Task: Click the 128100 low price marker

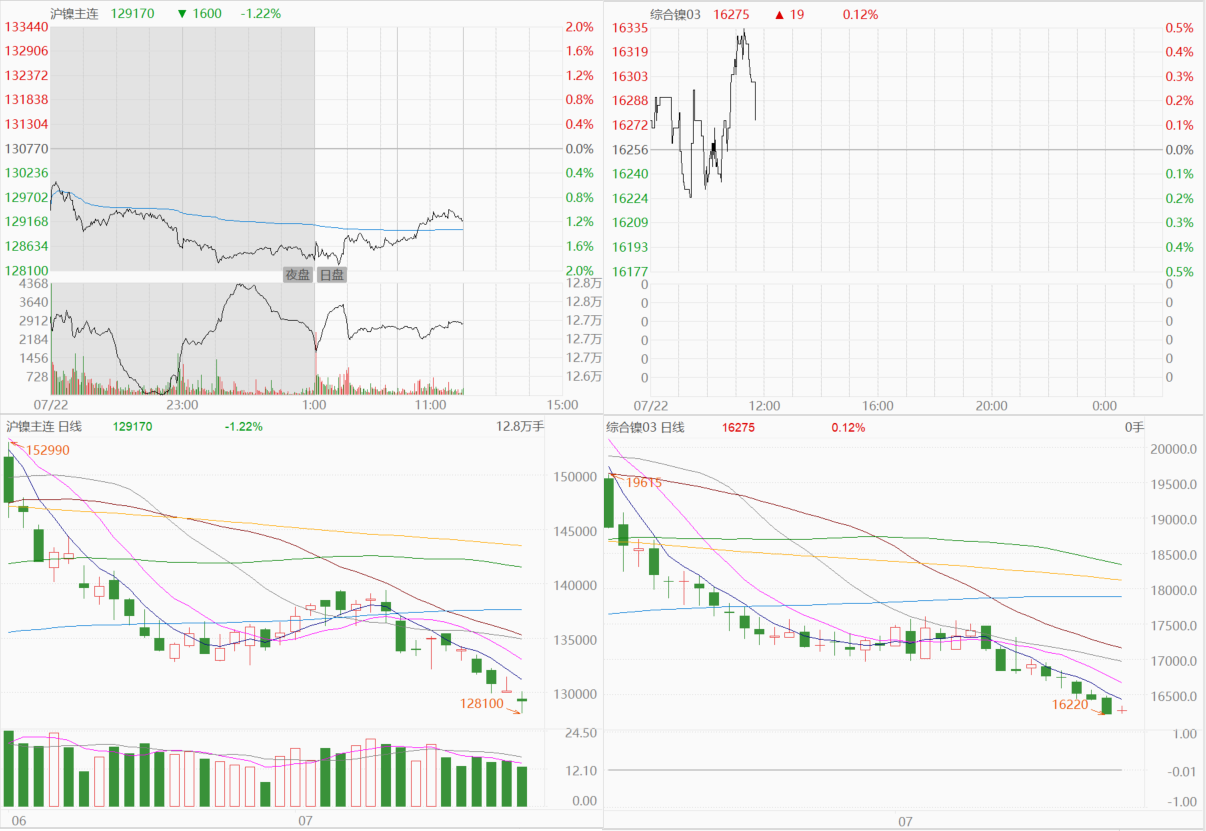Action: [481, 704]
